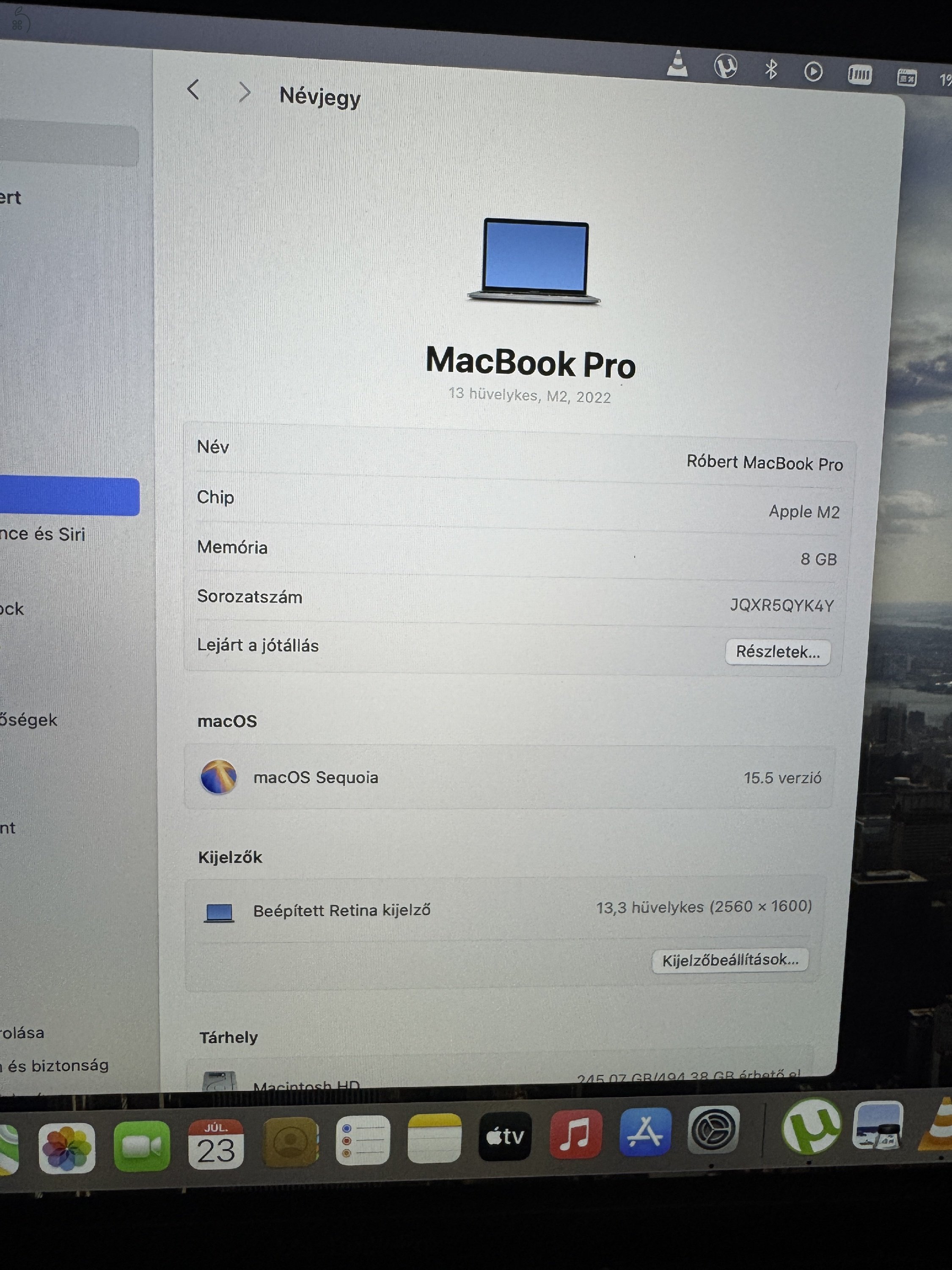Open Bluetooth menu bar icon
Viewport: 952px width, 1270px height.
771,69
